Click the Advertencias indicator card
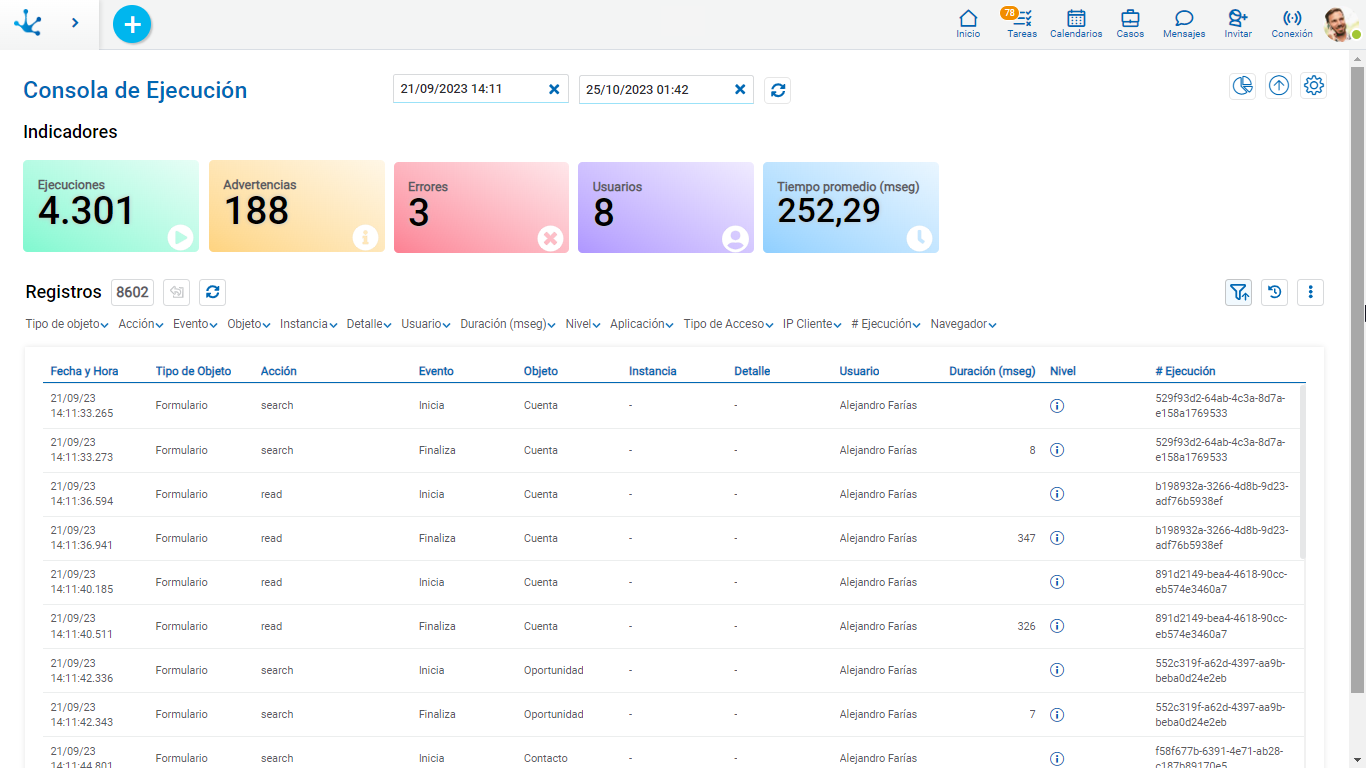 tap(297, 207)
